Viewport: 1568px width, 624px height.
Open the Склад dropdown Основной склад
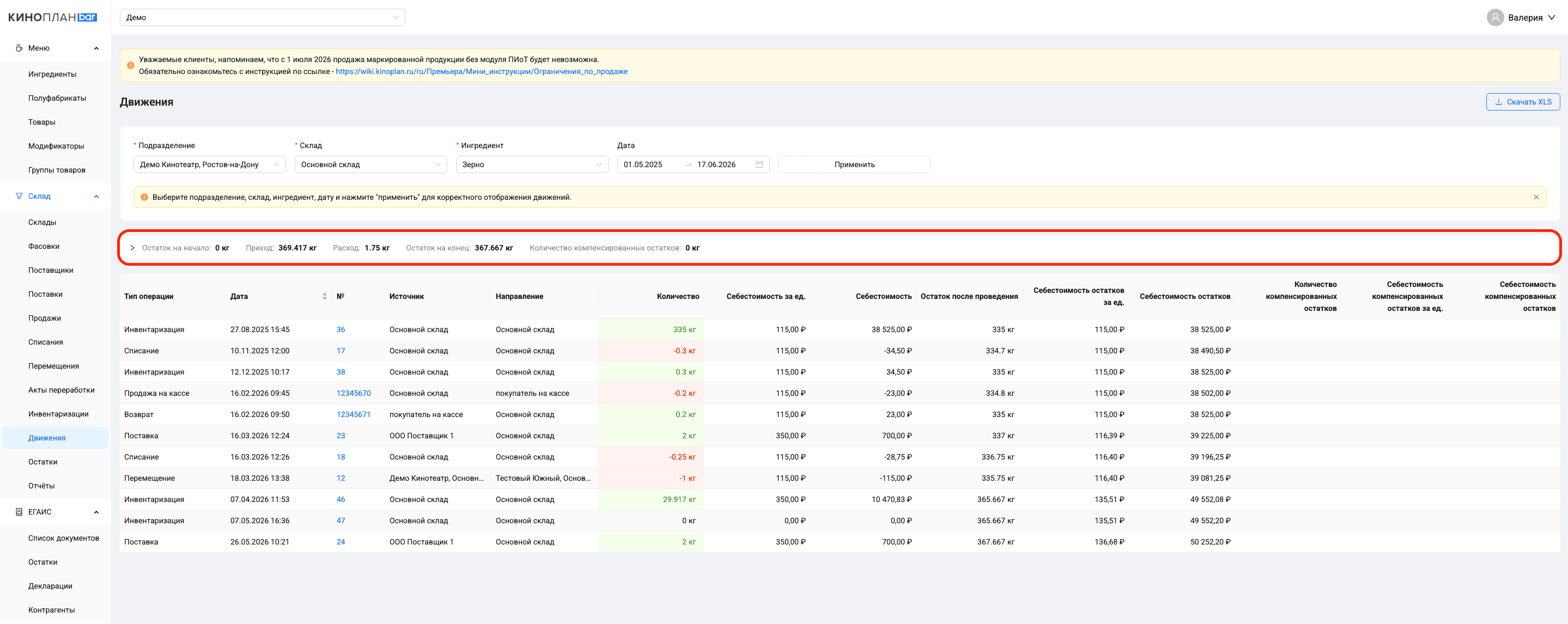click(370, 165)
